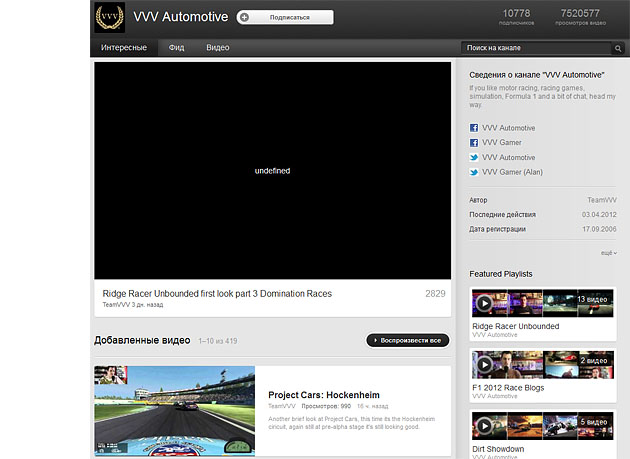Select the Интересные tab
This screenshot has height=459, width=630.
tap(124, 48)
